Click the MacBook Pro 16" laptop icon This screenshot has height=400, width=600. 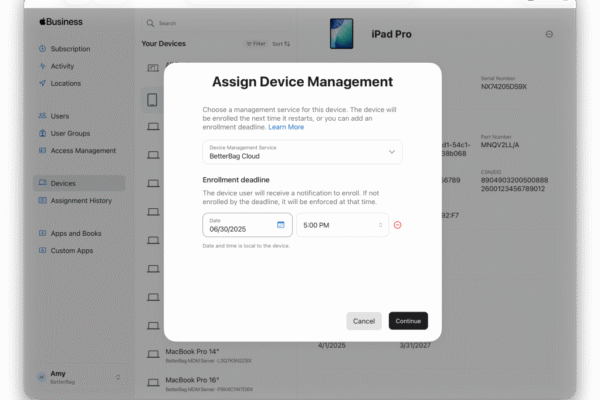[153, 382]
